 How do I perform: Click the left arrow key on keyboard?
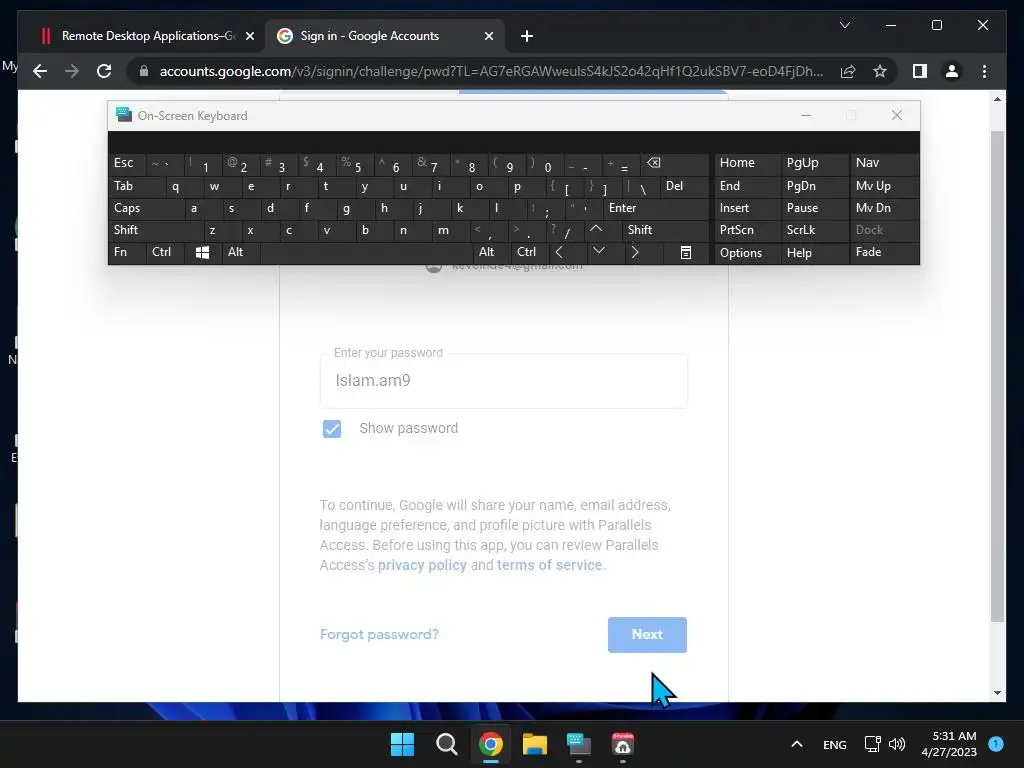[x=560, y=252]
